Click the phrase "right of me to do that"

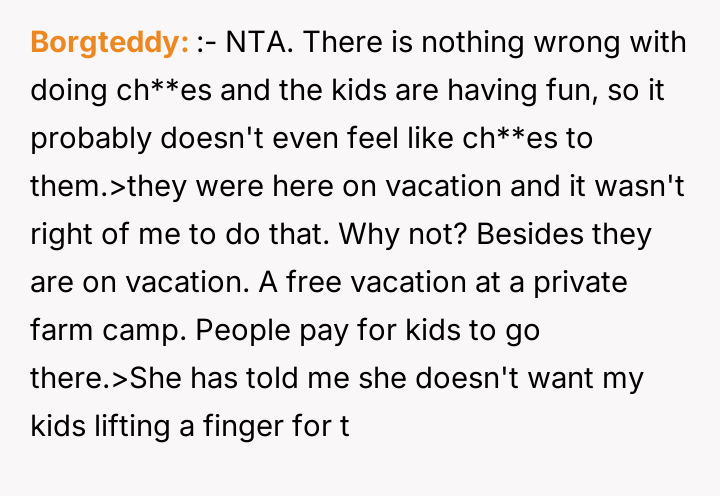(166, 235)
